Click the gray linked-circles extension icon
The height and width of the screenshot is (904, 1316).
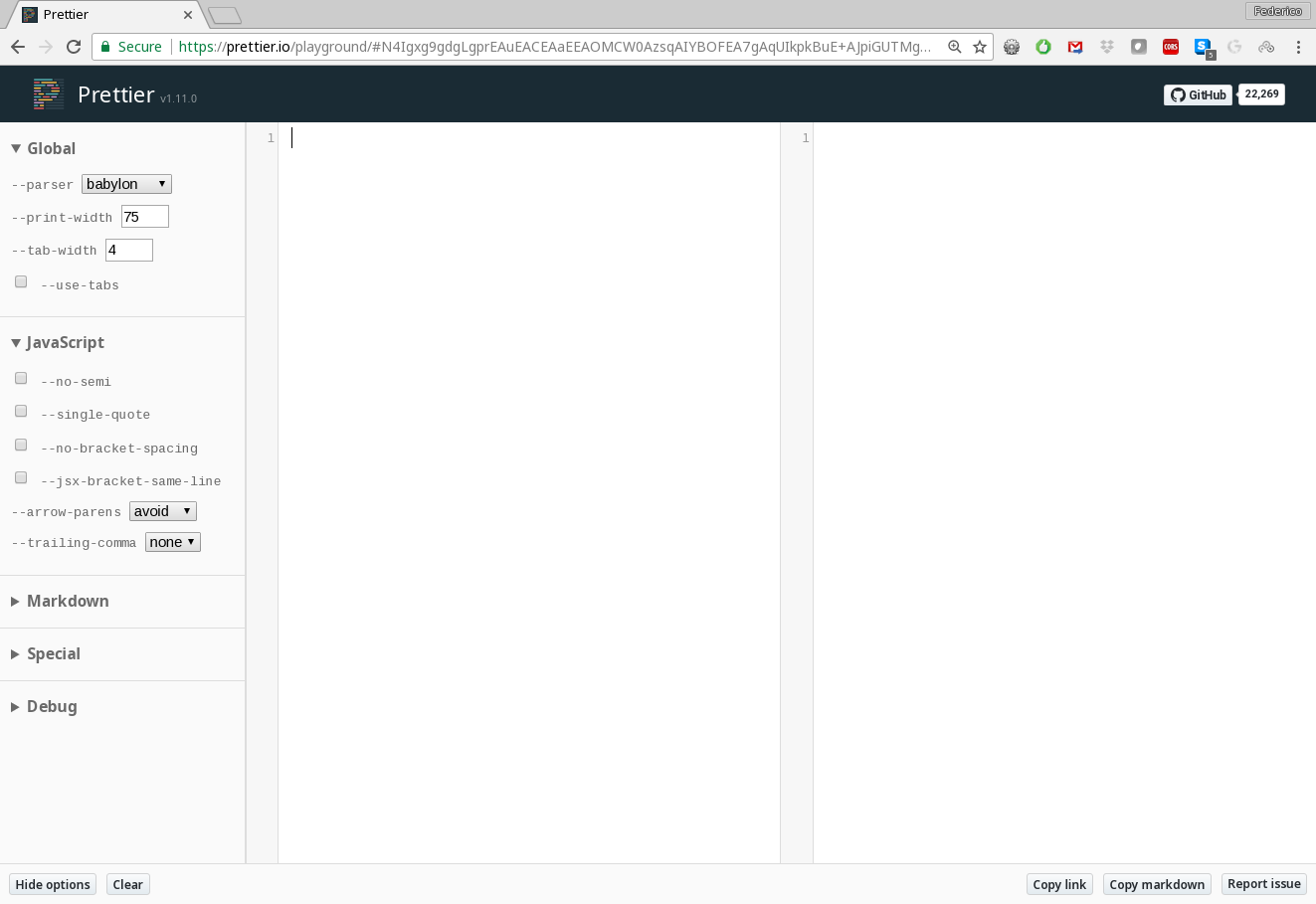[x=1266, y=47]
